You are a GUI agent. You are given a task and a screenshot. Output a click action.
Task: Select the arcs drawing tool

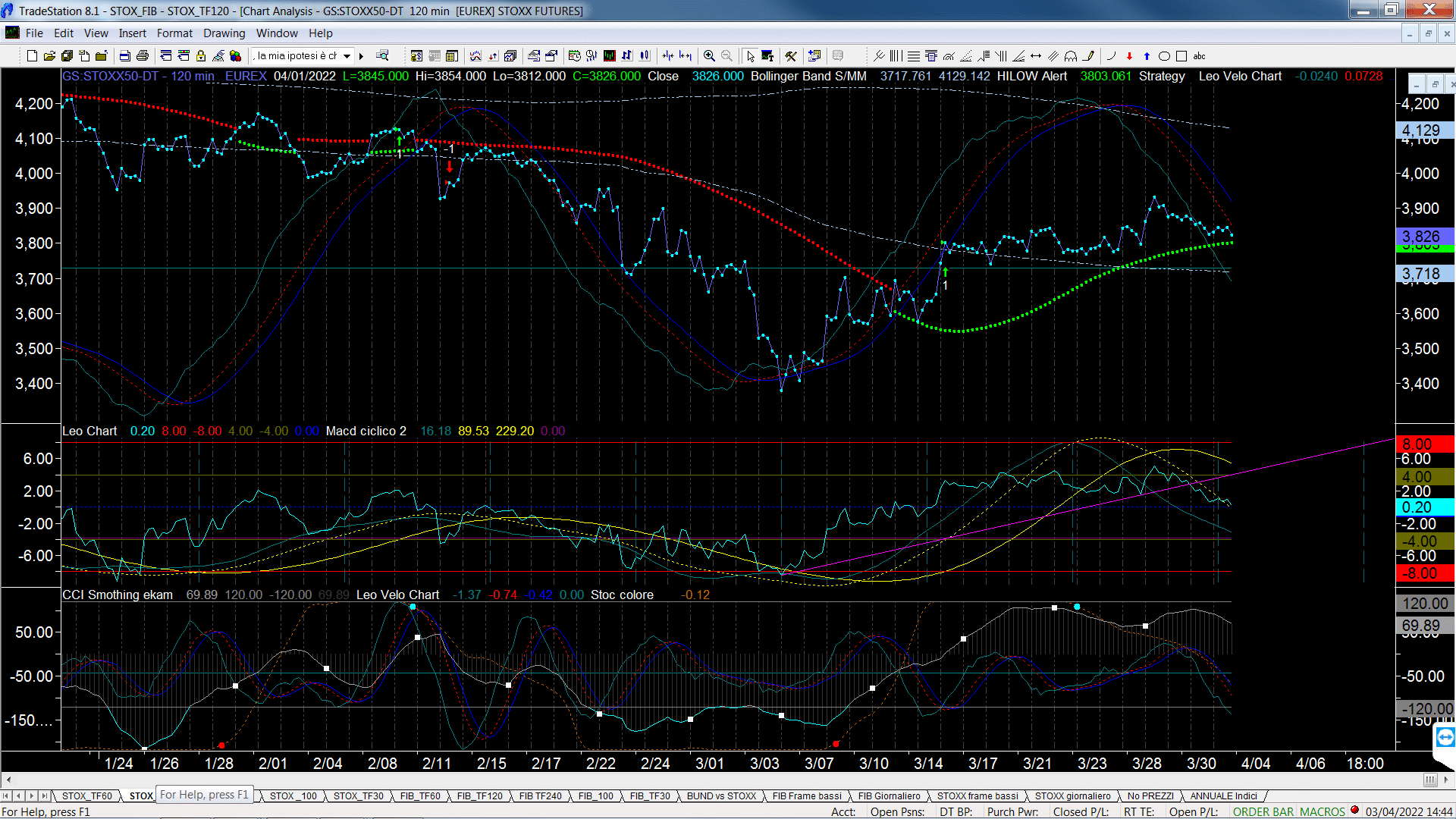tap(1071, 55)
